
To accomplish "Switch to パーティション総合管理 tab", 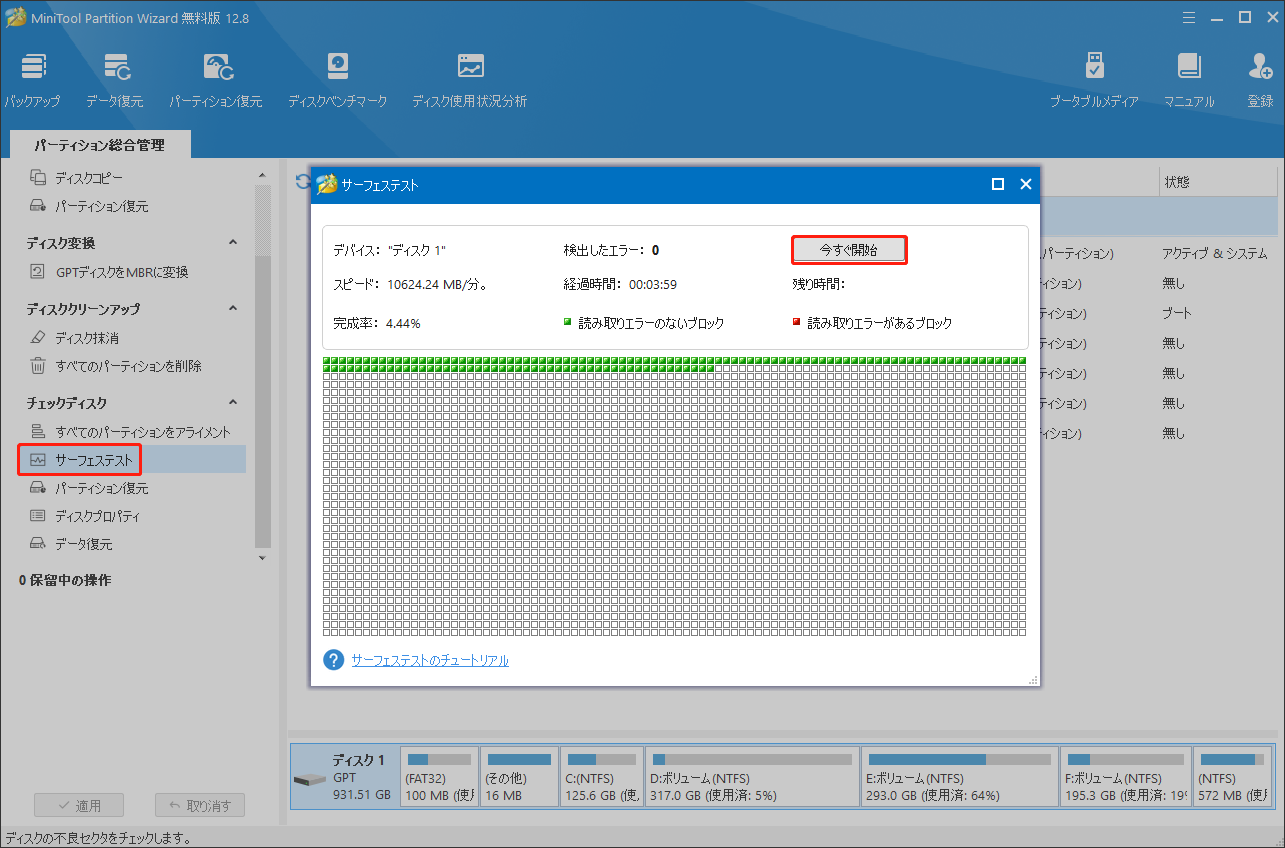I will click(99, 145).
